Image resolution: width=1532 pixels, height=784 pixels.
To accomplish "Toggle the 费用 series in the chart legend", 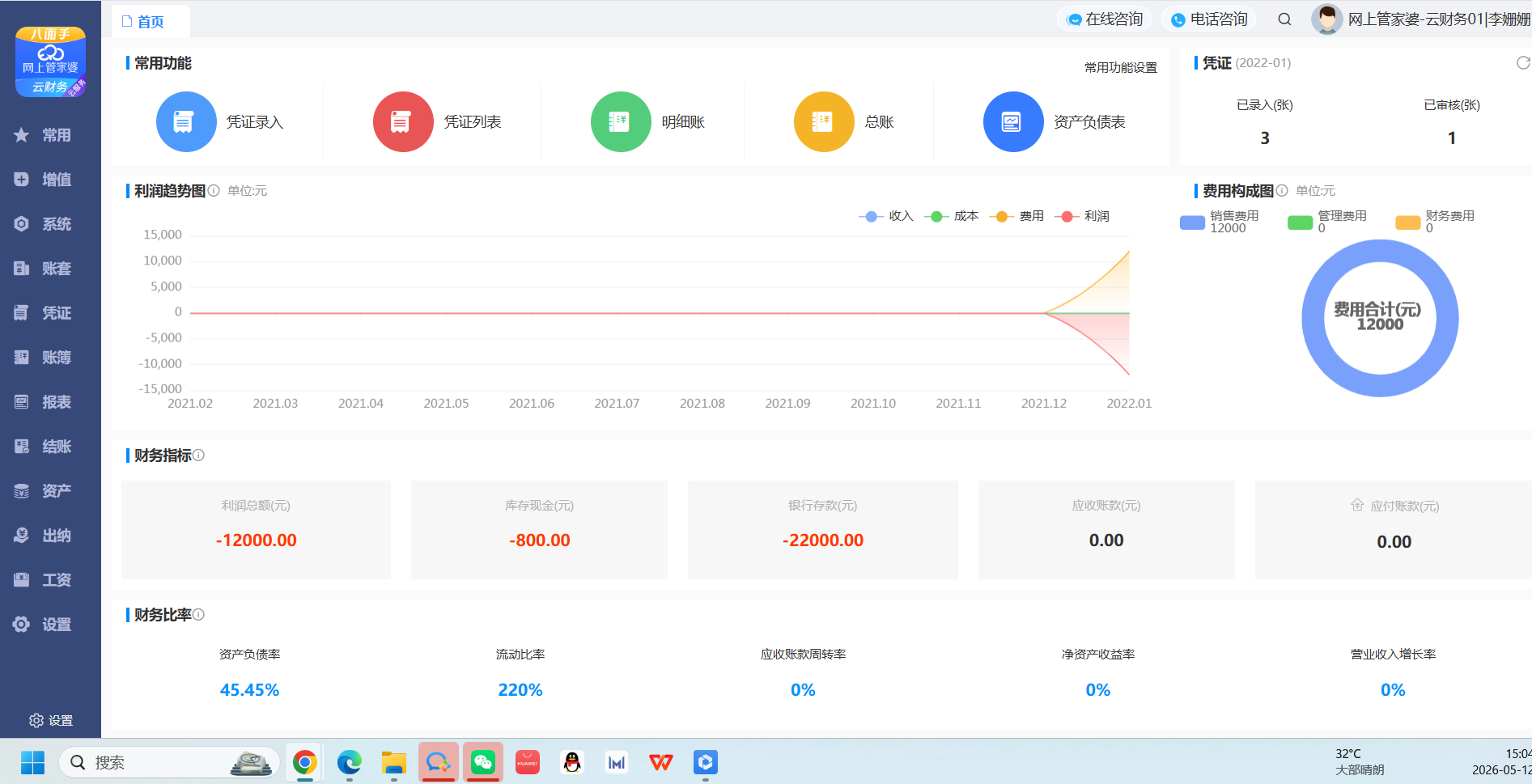I will coord(1016,216).
